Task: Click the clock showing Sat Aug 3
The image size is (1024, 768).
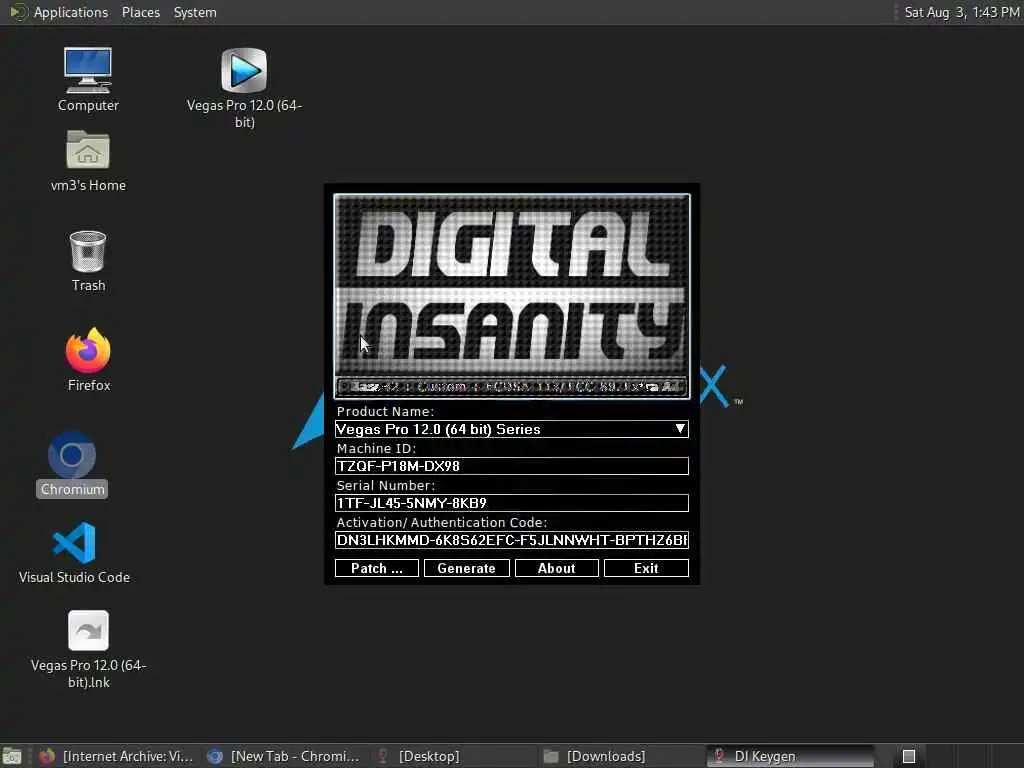Action: (961, 12)
